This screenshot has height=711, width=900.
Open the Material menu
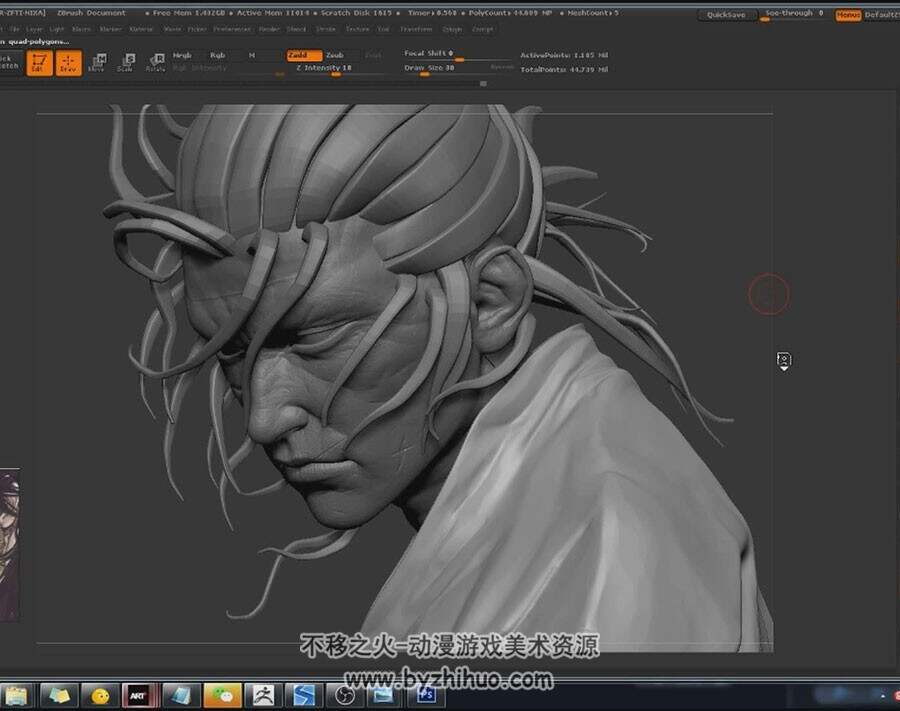pyautogui.click(x=141, y=29)
